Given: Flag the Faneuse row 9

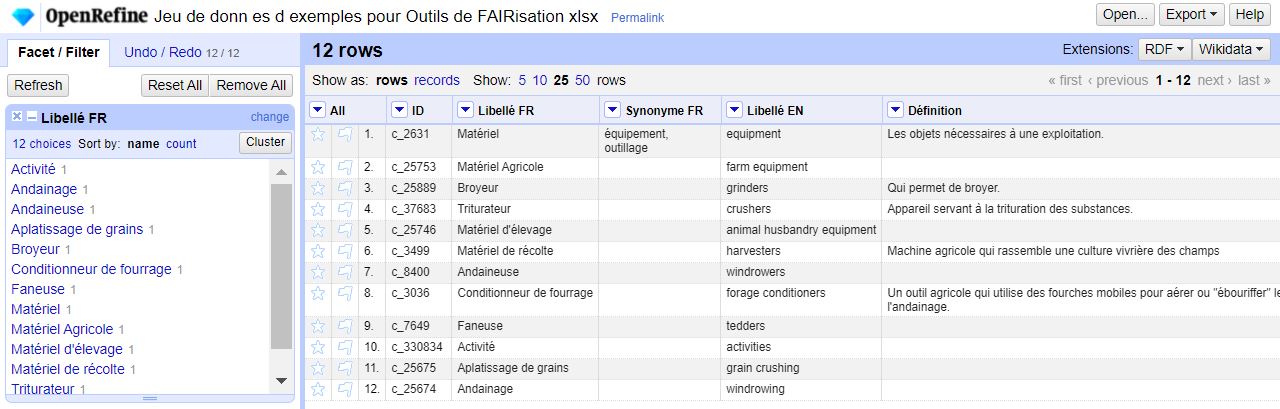Looking at the screenshot, I should pyautogui.click(x=344, y=326).
